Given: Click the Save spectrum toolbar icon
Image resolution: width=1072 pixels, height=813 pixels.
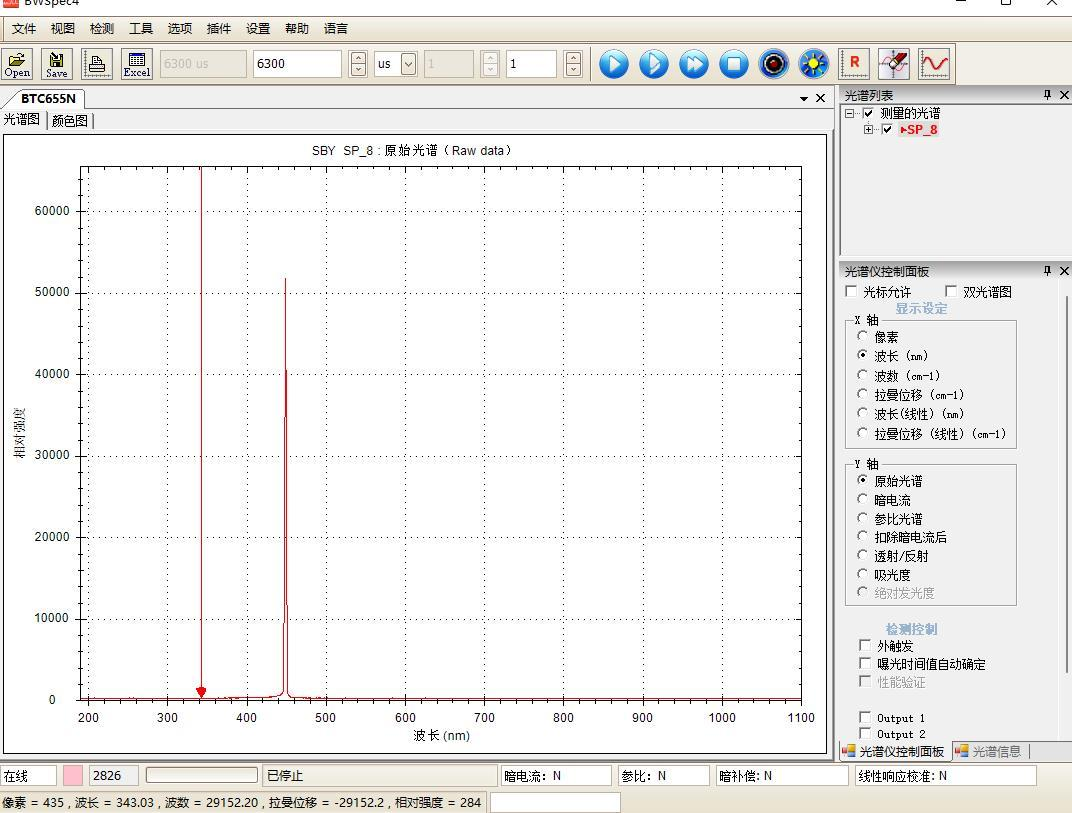Looking at the screenshot, I should click(x=57, y=64).
